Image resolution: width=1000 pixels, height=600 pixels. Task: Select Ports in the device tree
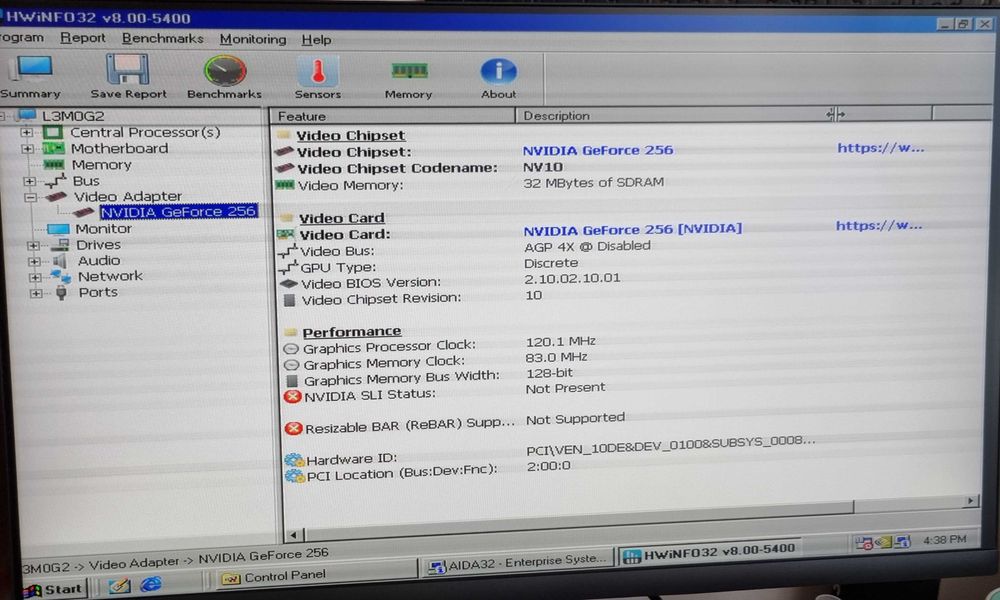tap(98, 292)
